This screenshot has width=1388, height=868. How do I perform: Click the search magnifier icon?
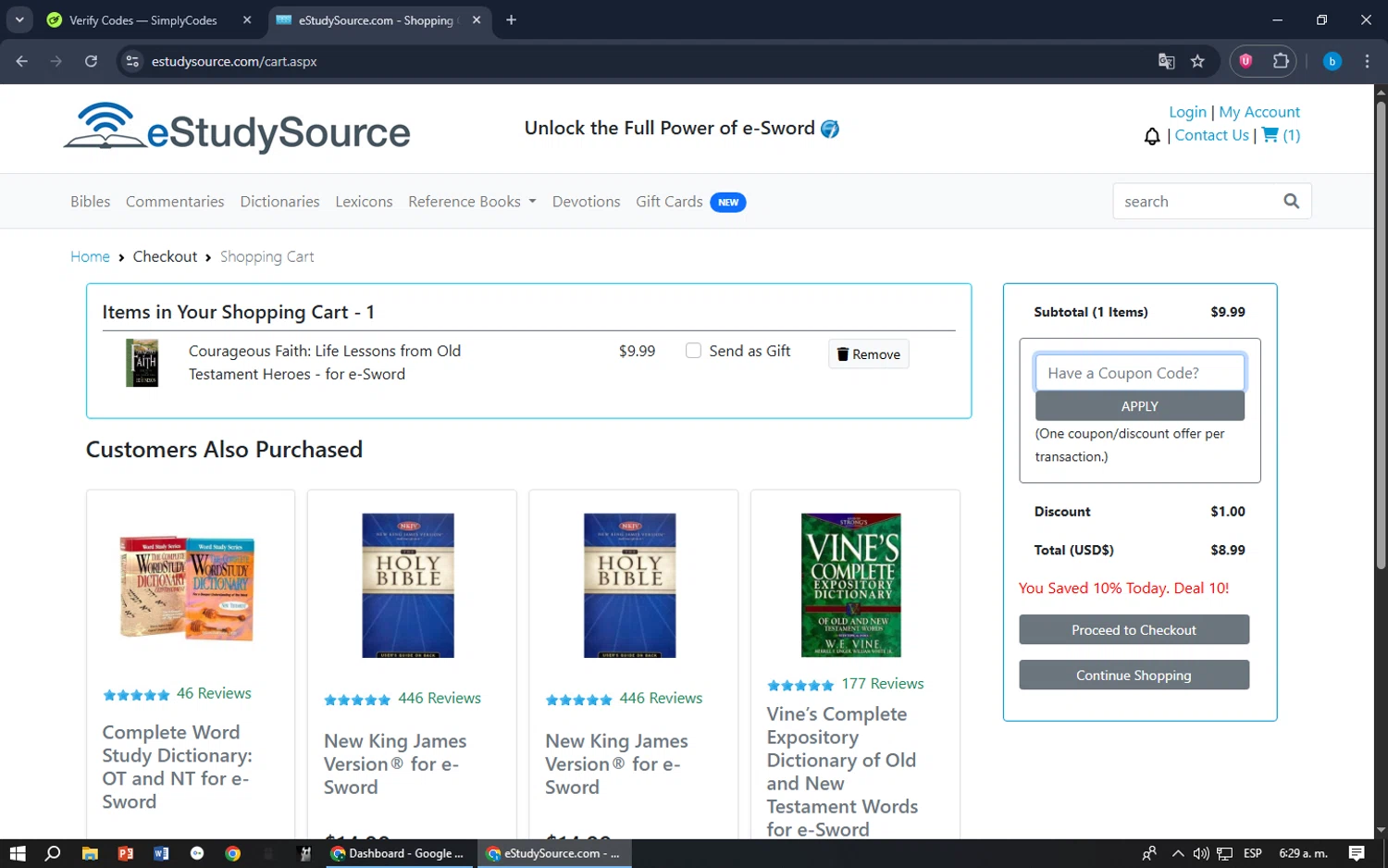point(1291,201)
